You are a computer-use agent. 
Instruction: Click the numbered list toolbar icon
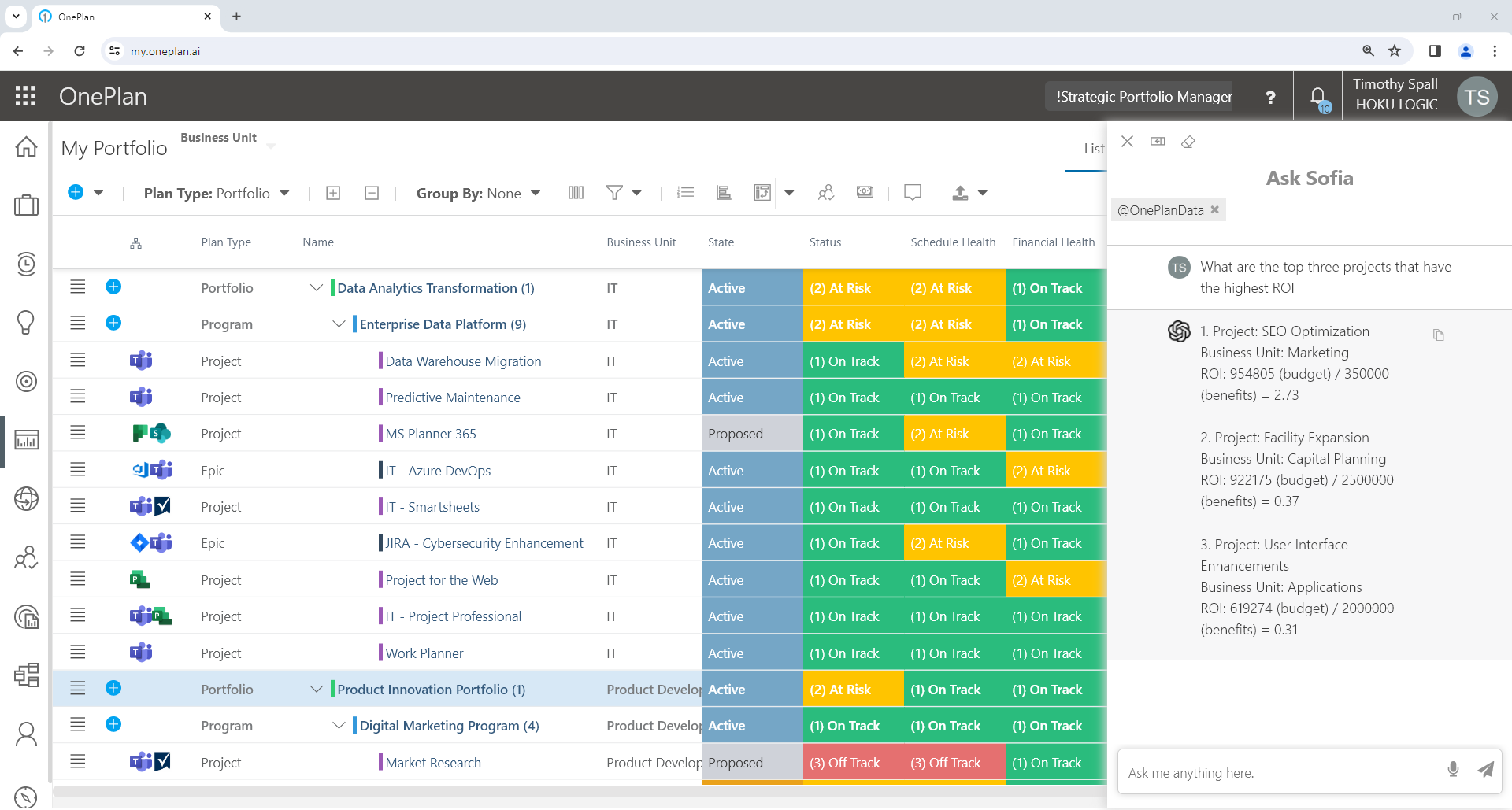click(x=685, y=193)
